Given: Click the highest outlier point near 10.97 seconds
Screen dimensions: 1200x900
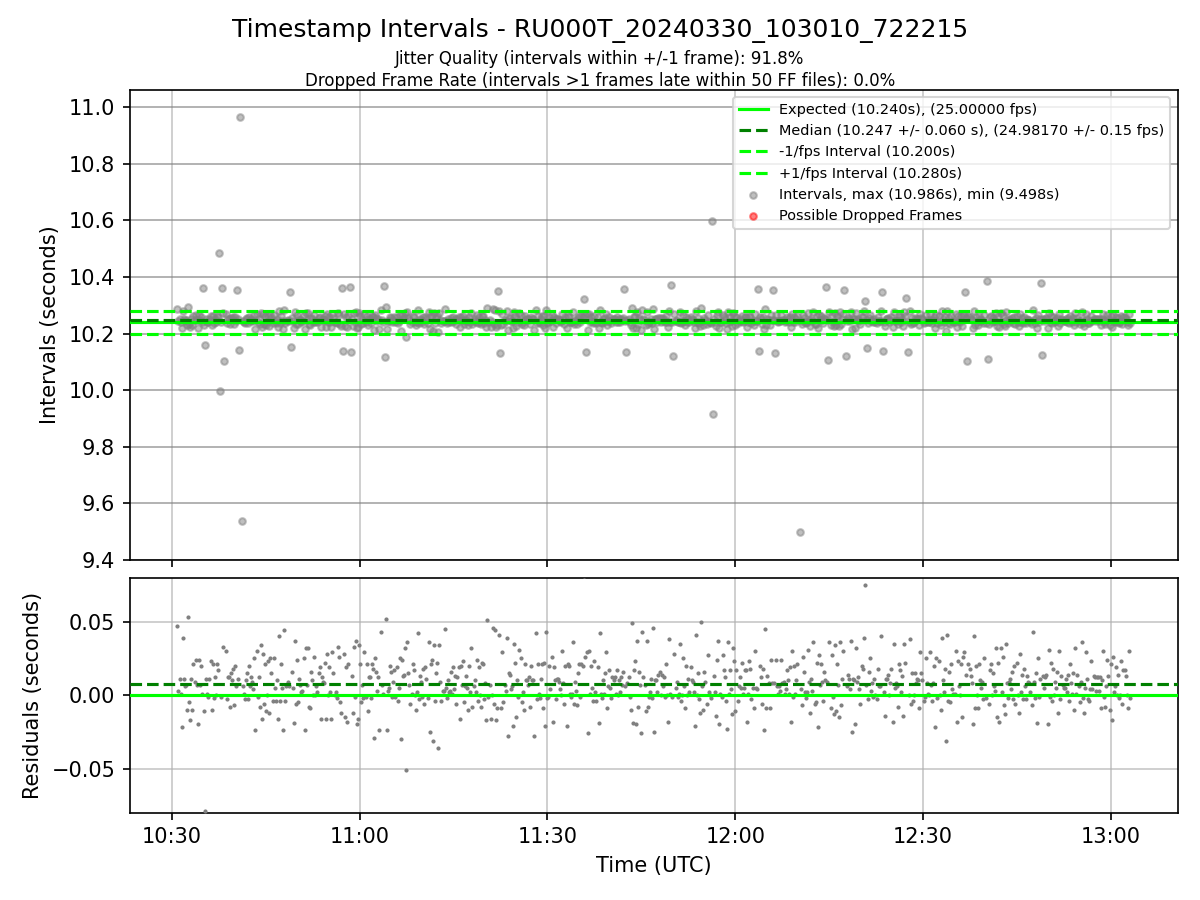Looking at the screenshot, I should (240, 117).
